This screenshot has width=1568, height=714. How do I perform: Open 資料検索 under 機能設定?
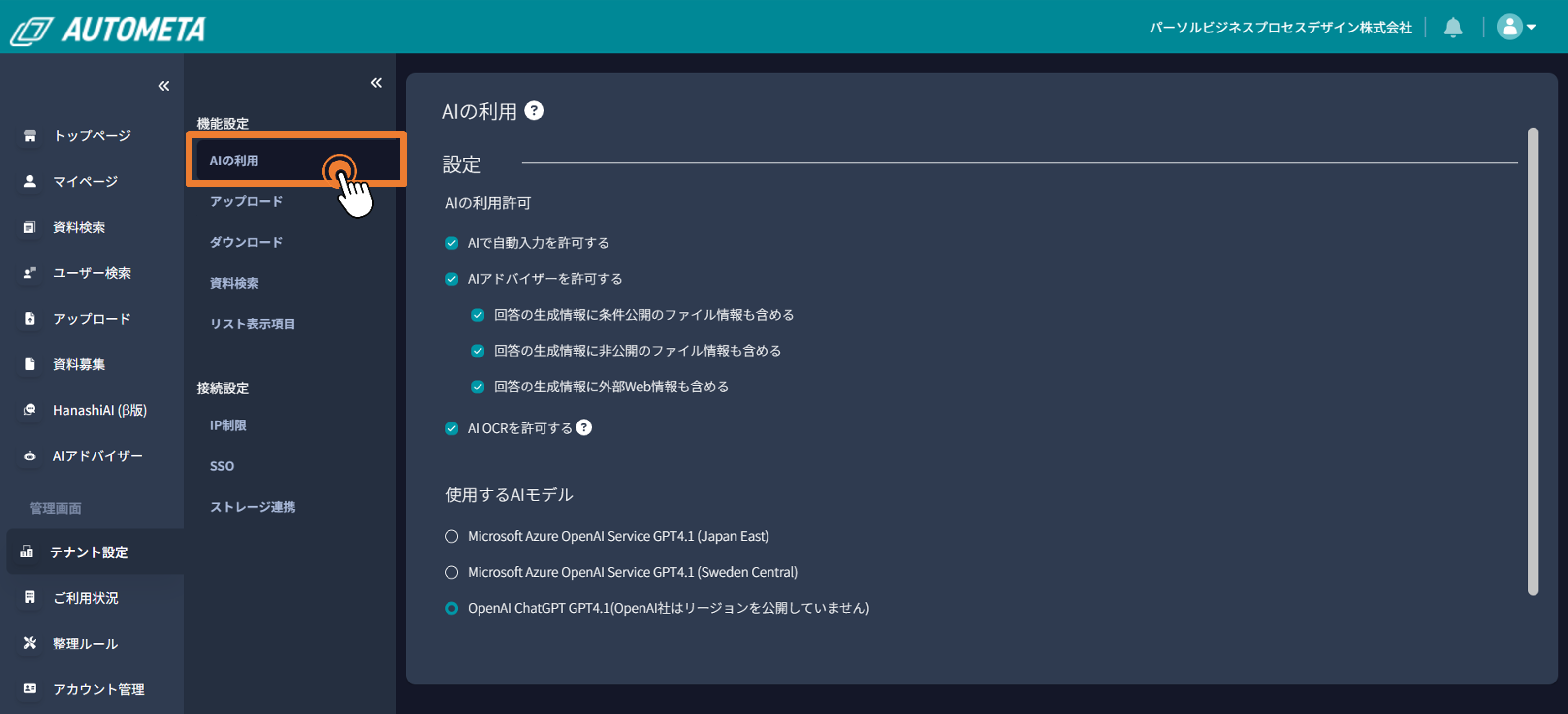click(234, 283)
